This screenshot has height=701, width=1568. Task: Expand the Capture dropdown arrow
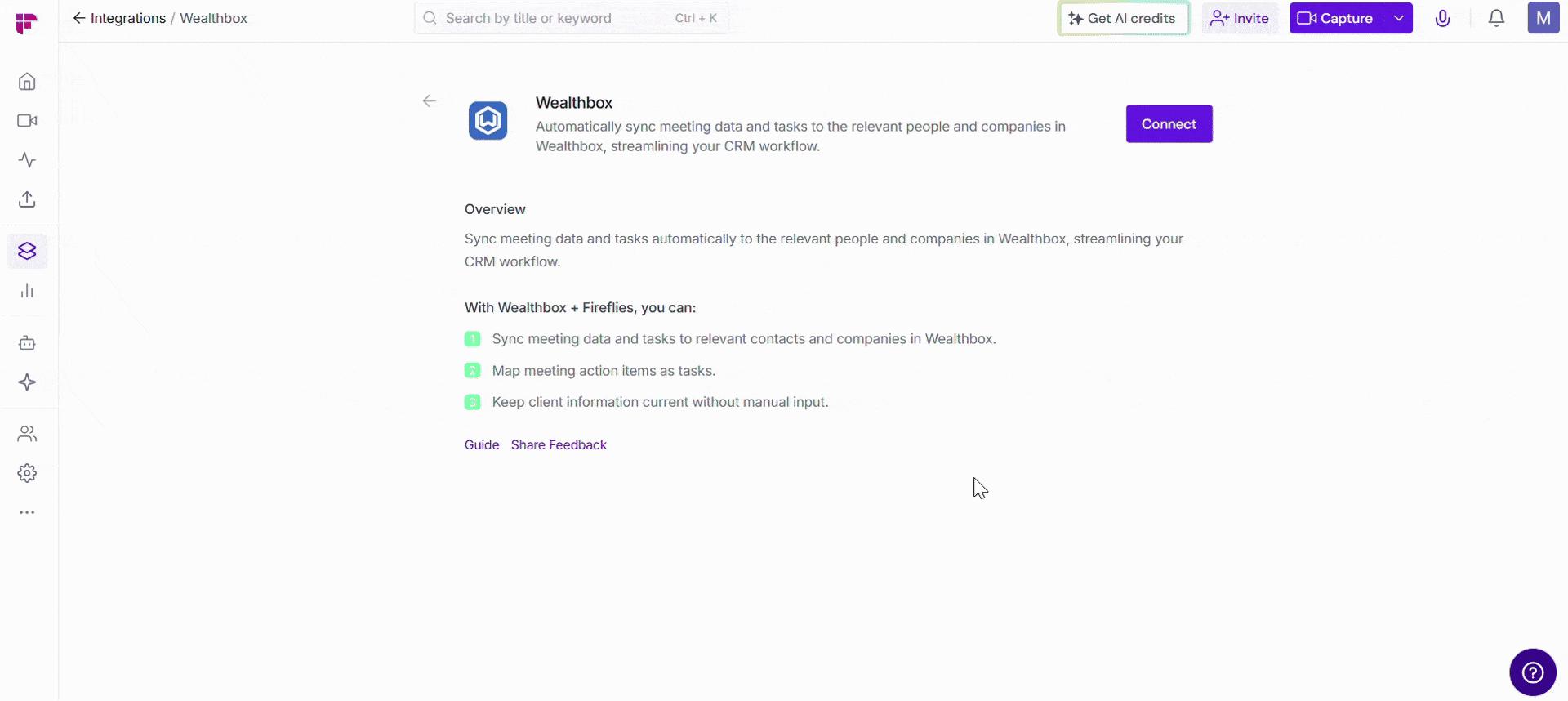(1399, 18)
